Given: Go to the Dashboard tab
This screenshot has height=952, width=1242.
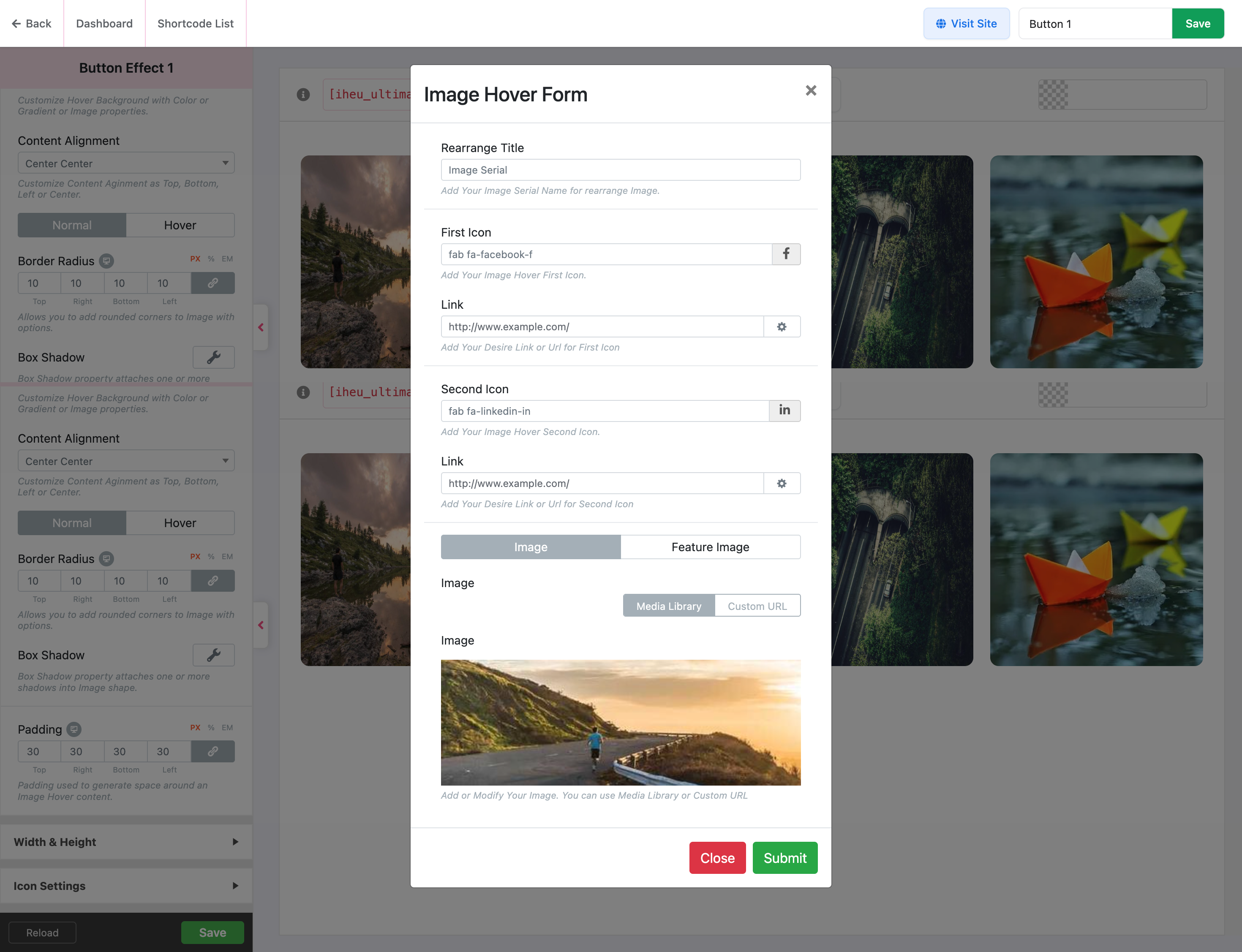Looking at the screenshot, I should pyautogui.click(x=104, y=24).
